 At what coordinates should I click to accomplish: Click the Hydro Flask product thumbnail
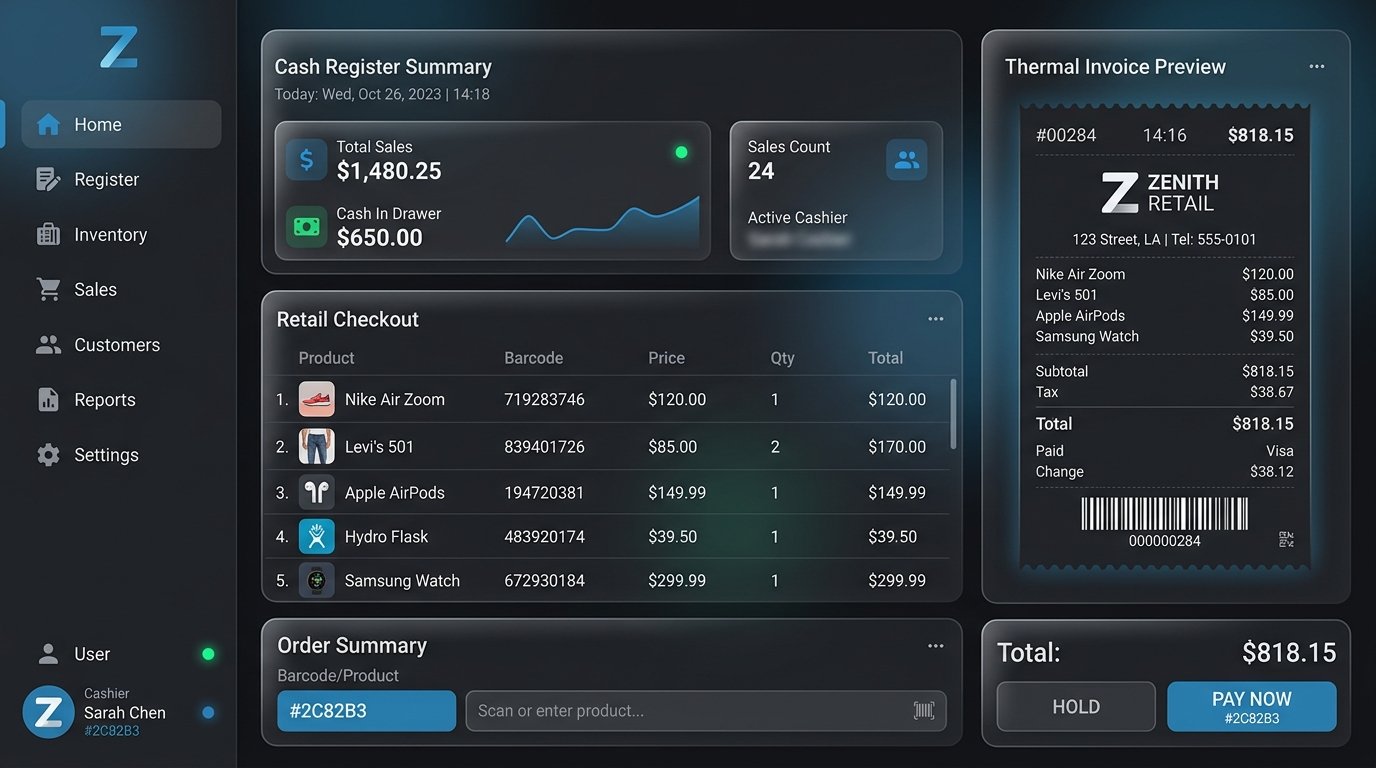316,536
